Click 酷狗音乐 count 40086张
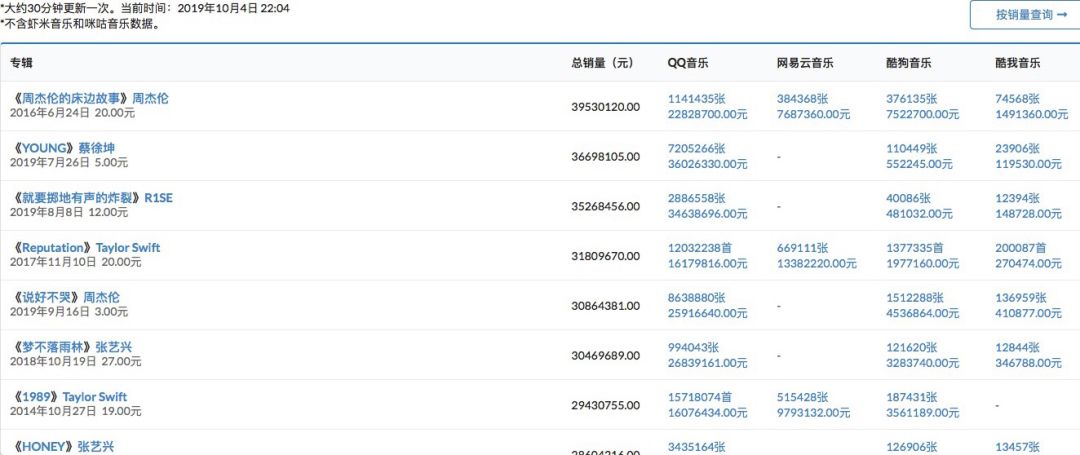The width and height of the screenshot is (1080, 455). (908, 198)
